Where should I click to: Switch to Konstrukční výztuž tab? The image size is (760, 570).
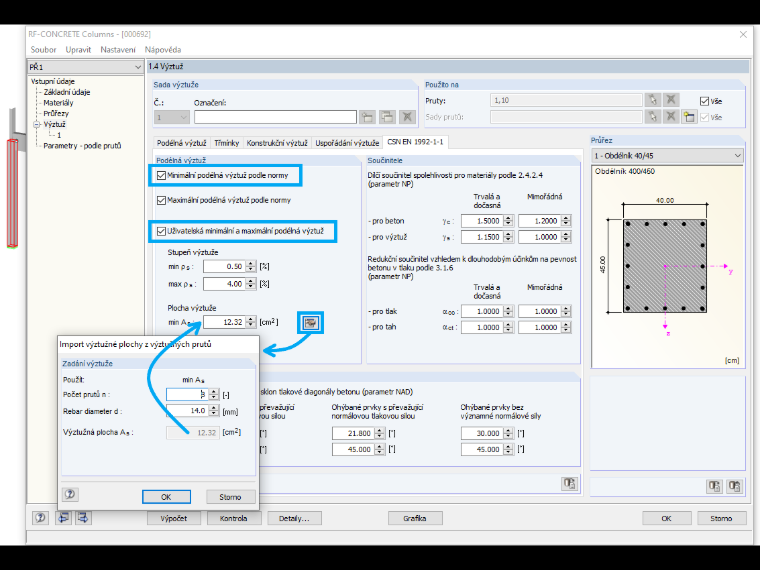click(x=277, y=143)
